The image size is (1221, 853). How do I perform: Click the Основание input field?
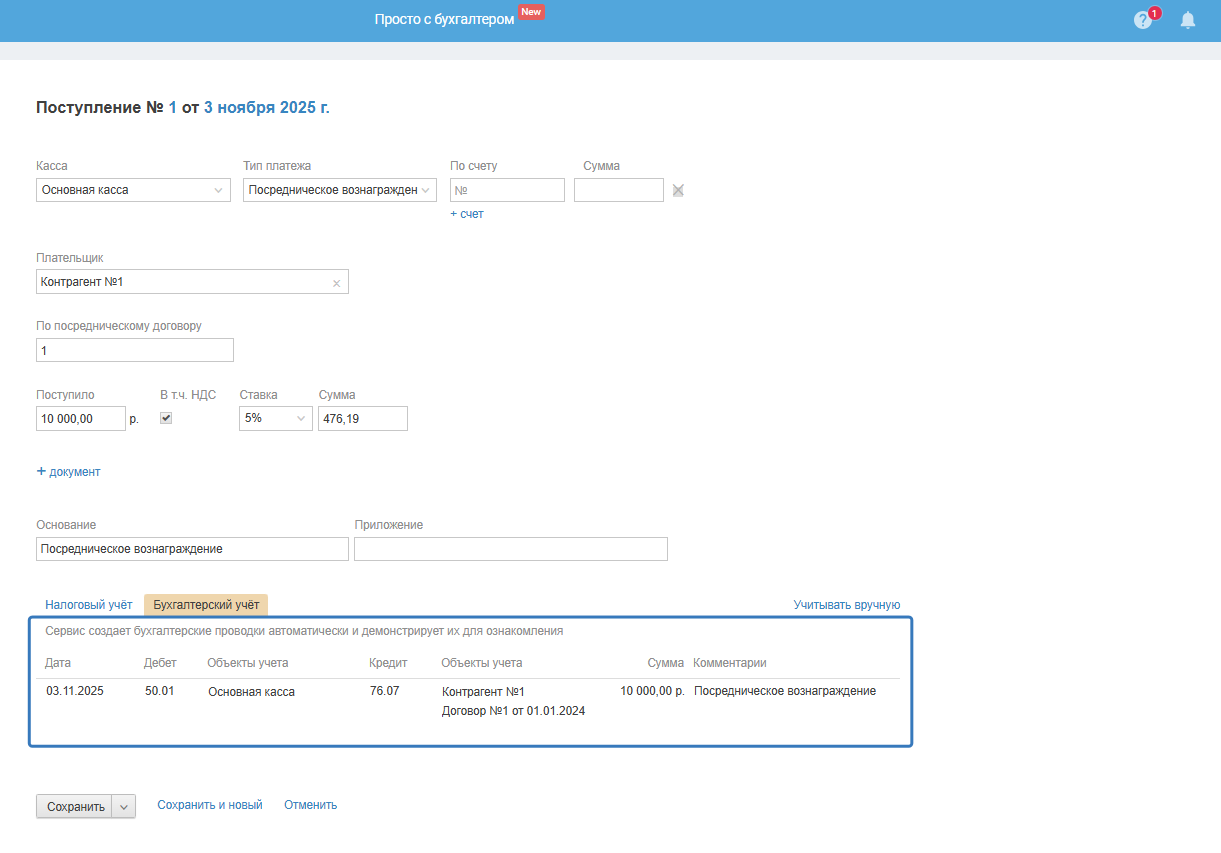pyautogui.click(x=192, y=549)
